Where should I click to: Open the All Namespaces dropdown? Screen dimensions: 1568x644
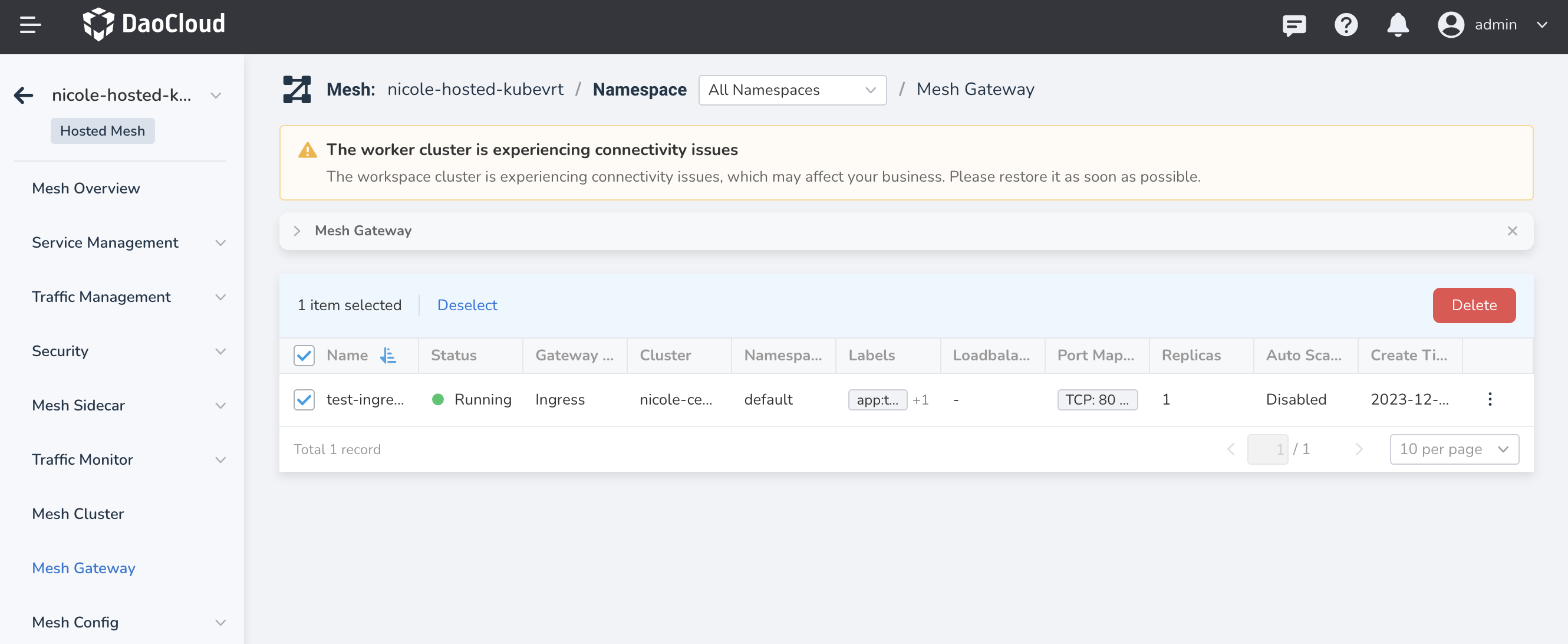coord(792,90)
